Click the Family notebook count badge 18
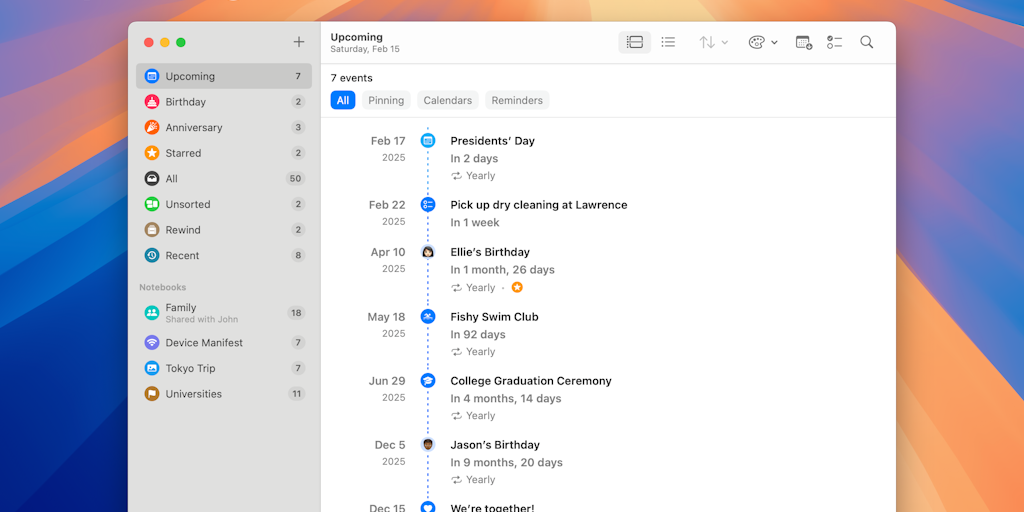 (x=296, y=313)
